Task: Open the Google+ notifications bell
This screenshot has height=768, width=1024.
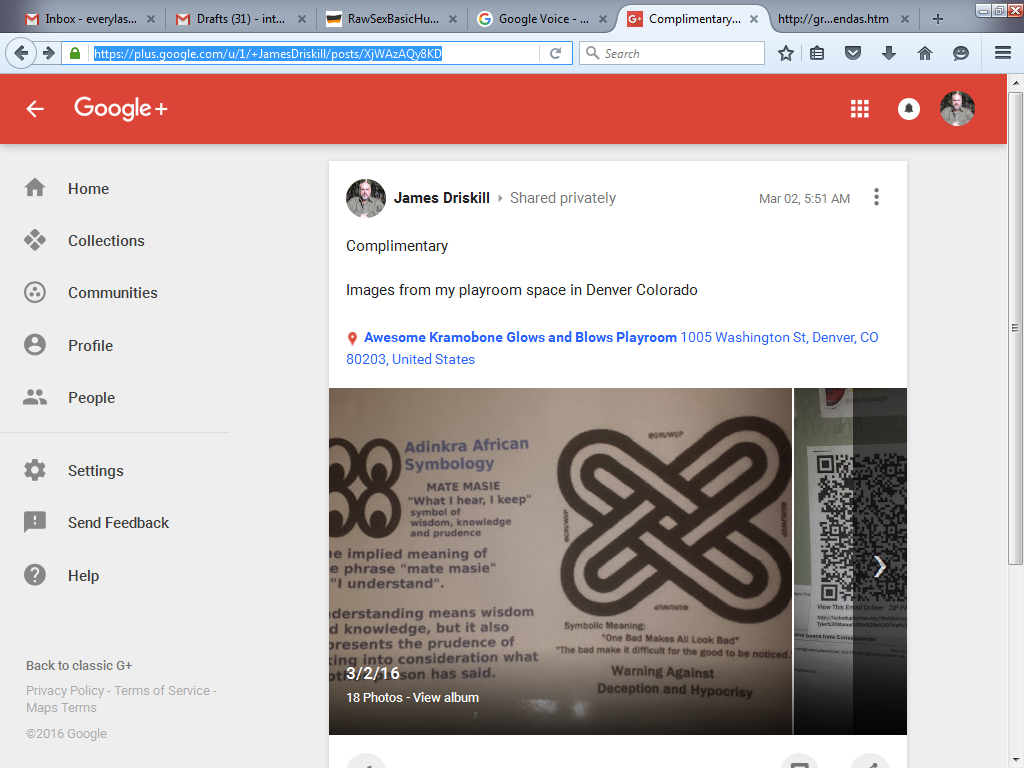Action: 908,108
